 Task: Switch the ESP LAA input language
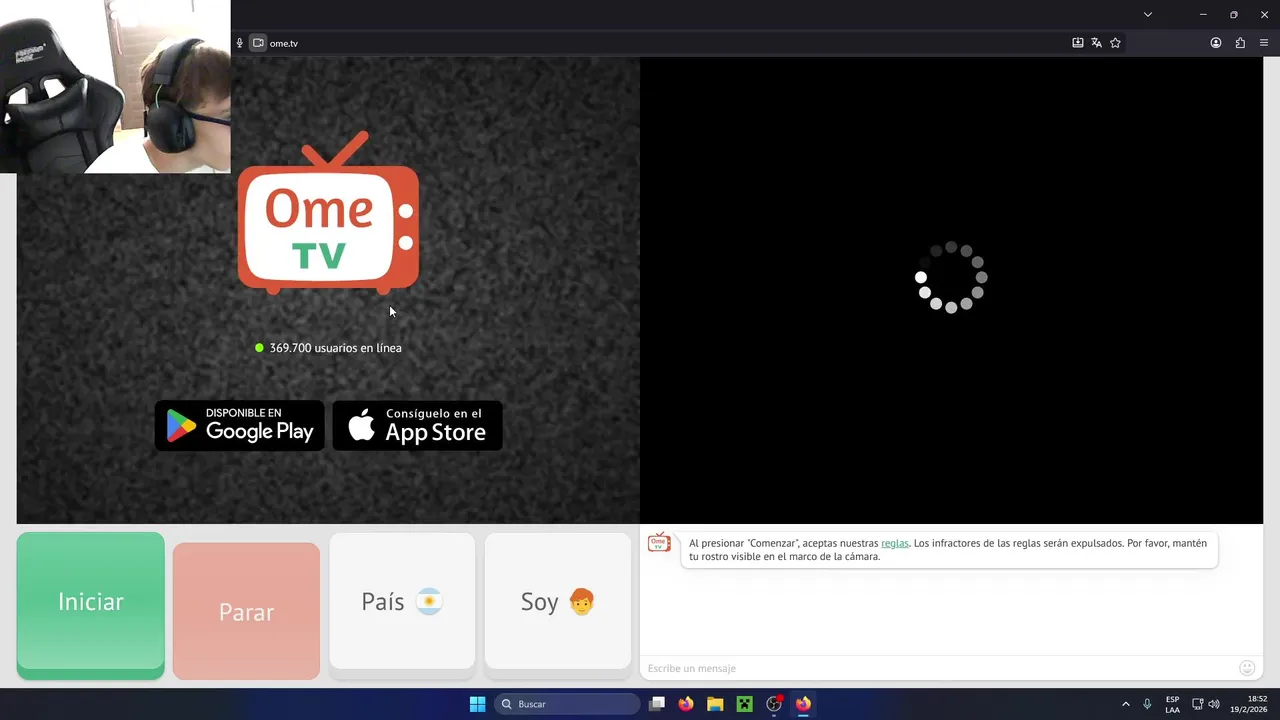[x=1172, y=704]
